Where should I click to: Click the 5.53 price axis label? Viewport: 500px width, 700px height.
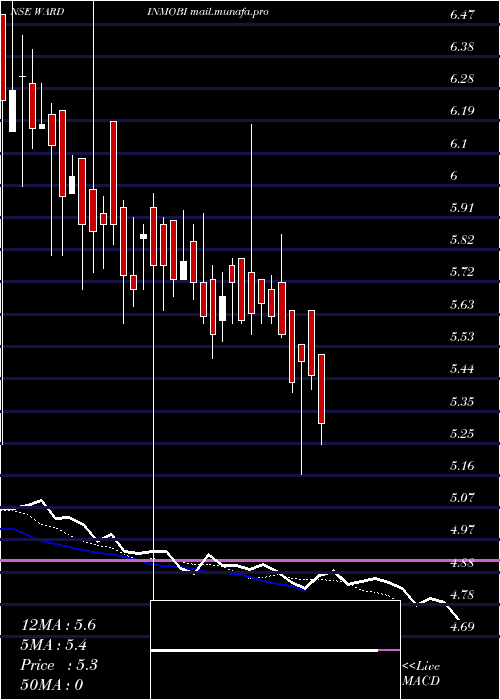[x=462, y=337]
